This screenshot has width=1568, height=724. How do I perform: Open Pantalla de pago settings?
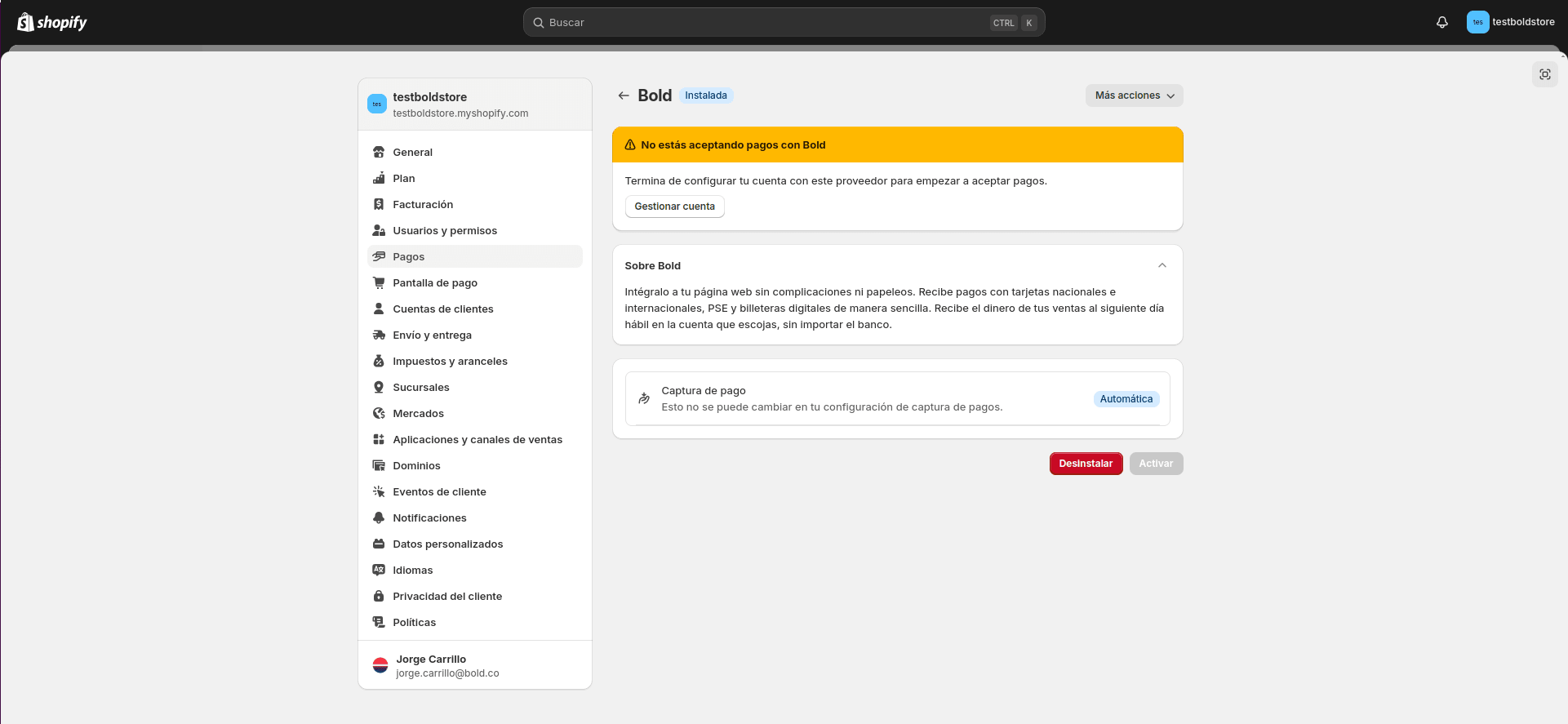475,282
